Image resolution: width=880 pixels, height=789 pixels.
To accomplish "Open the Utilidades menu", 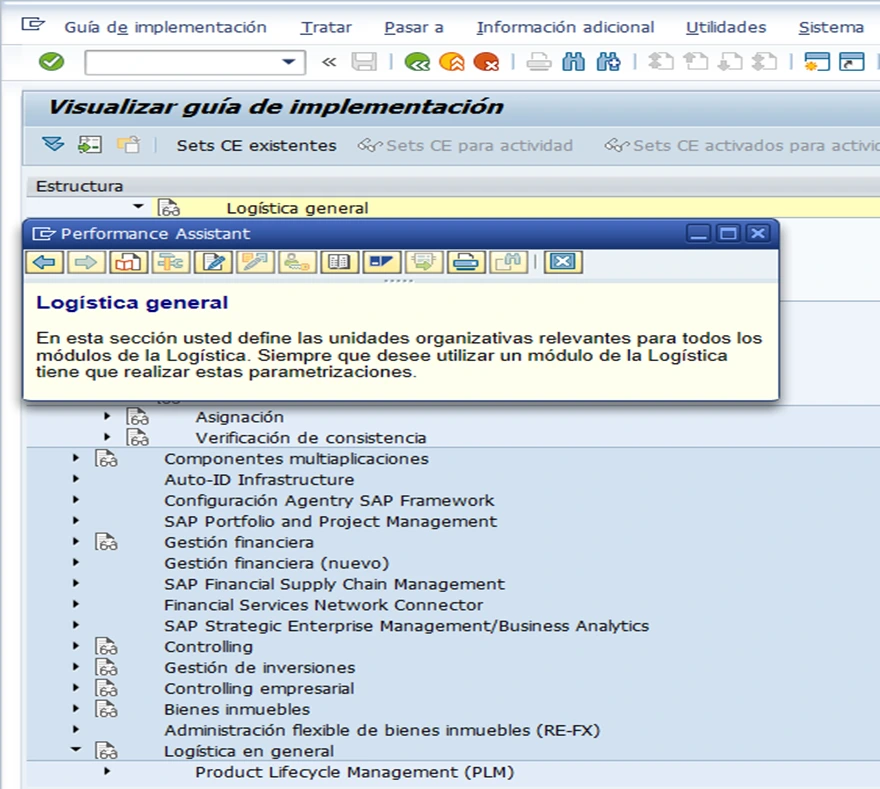I will 726,27.
